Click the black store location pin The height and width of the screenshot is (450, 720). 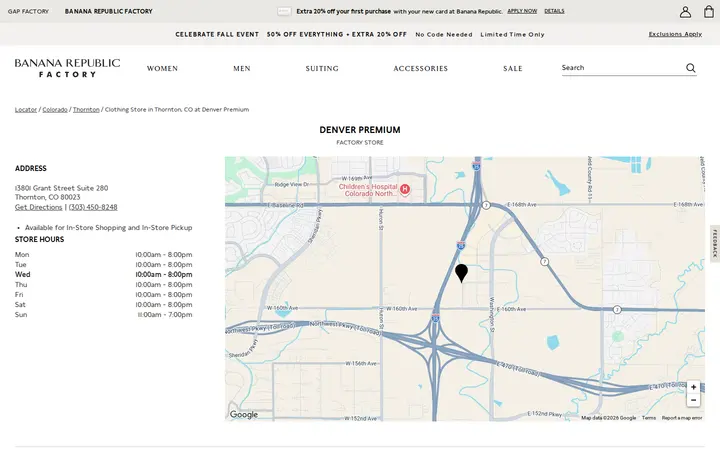(461, 273)
